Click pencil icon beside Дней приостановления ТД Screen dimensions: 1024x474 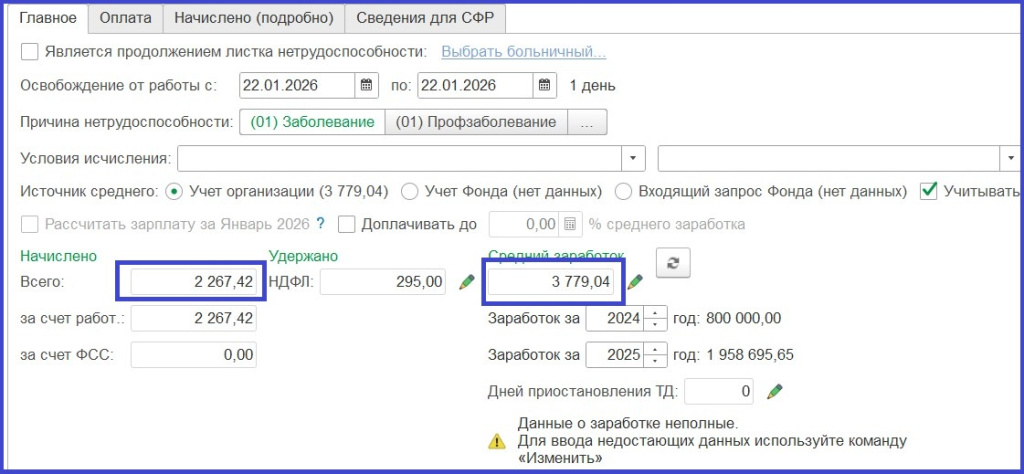point(774,391)
